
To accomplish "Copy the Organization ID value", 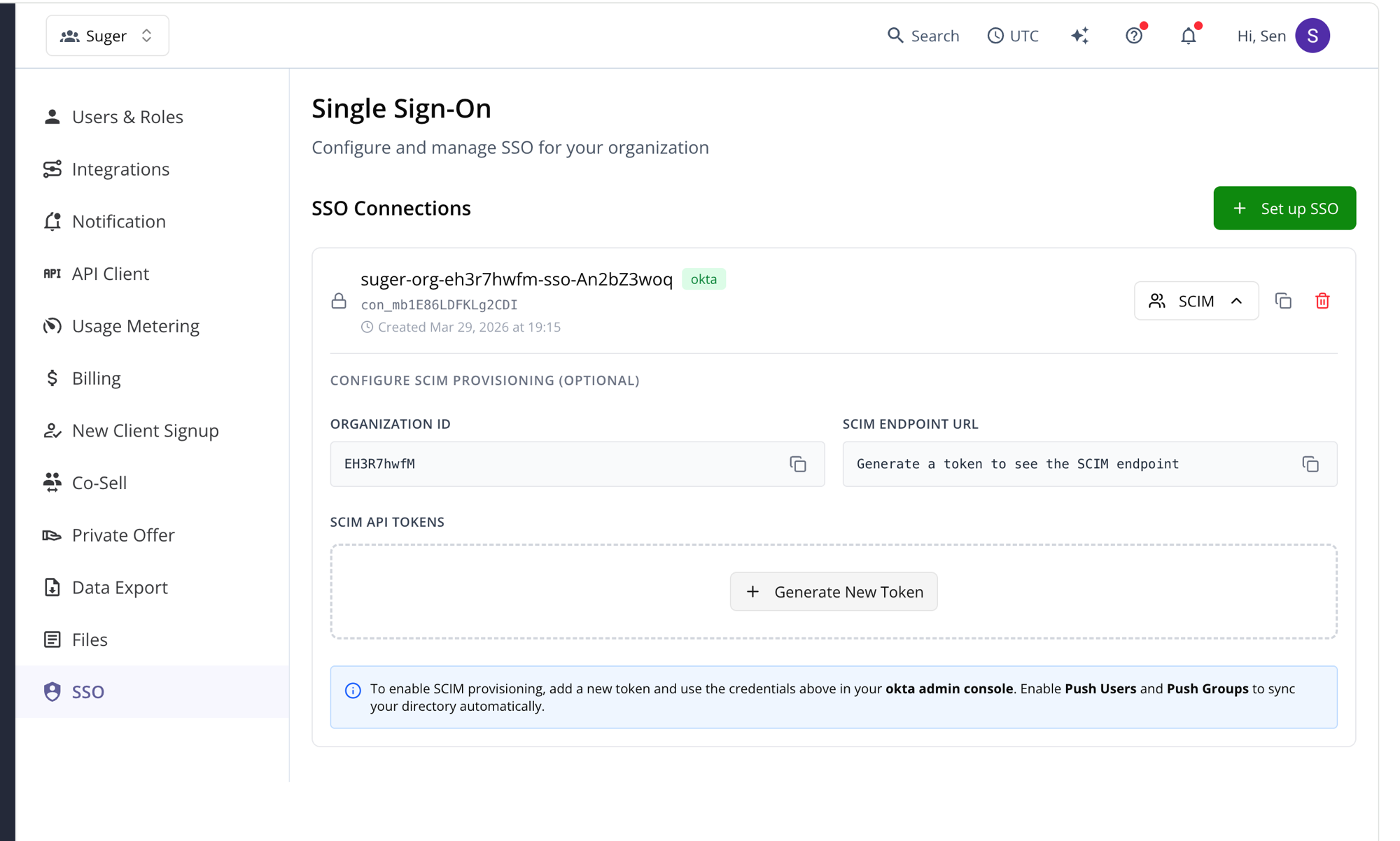I will tap(797, 464).
